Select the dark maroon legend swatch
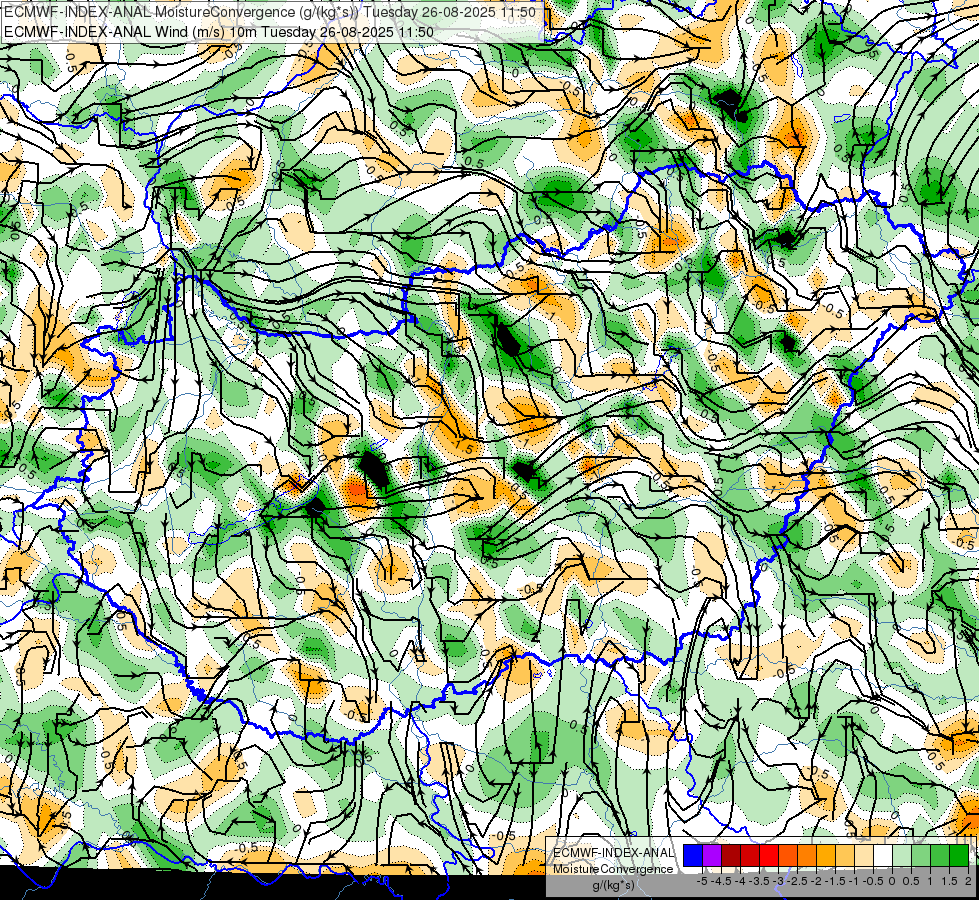The image size is (979, 900). [x=731, y=855]
